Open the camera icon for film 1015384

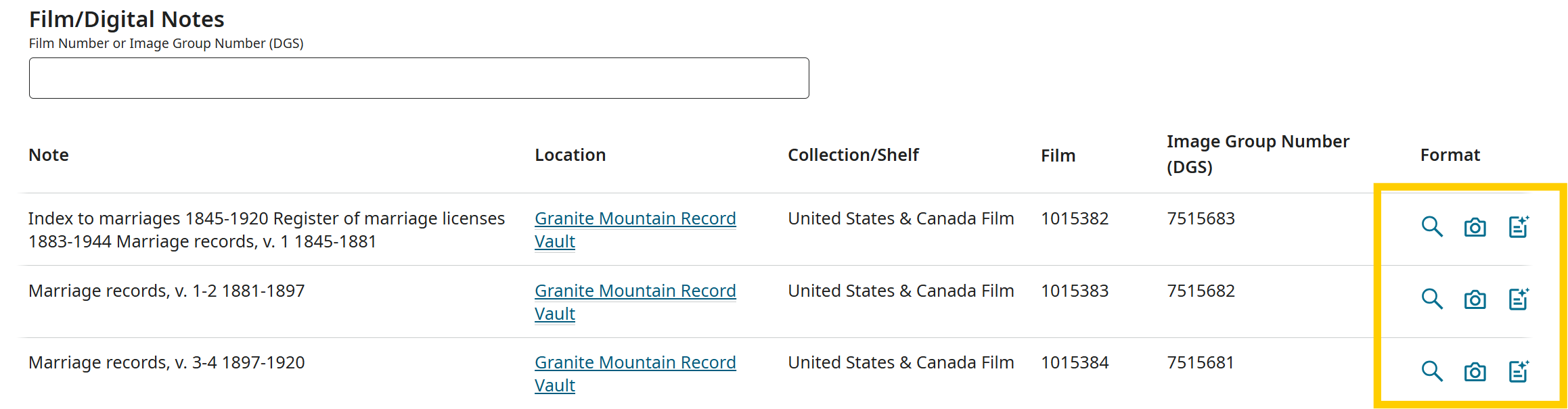(x=1475, y=372)
